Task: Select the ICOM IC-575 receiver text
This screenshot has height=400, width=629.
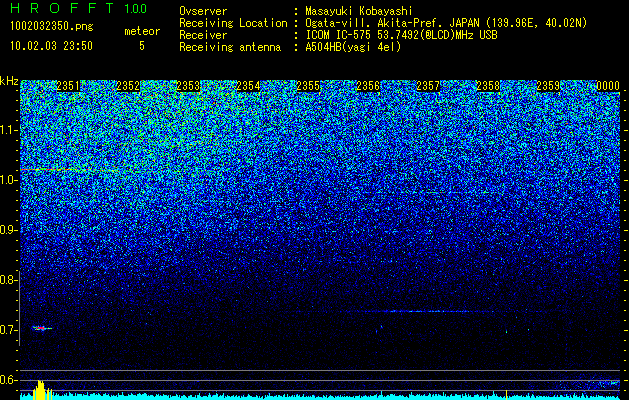Action: [x=401, y=35]
